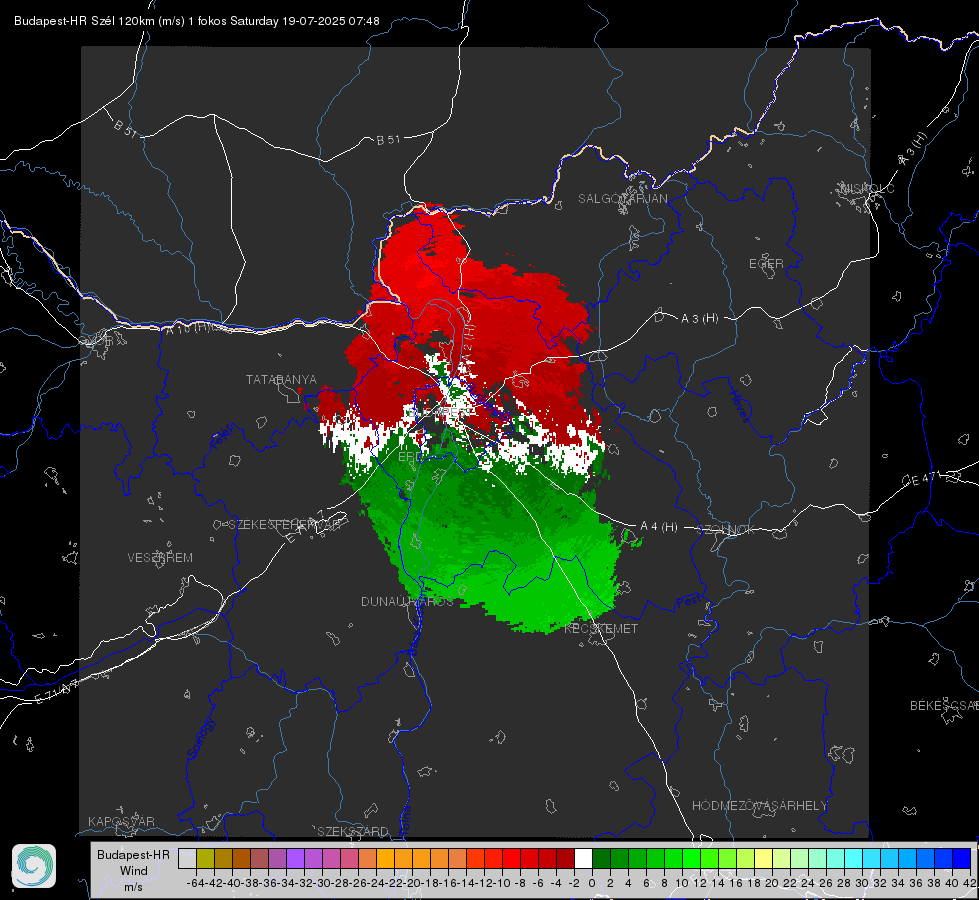Click the title text Budapest-HR Szél 120km
979x900 pixels.
pos(85,21)
